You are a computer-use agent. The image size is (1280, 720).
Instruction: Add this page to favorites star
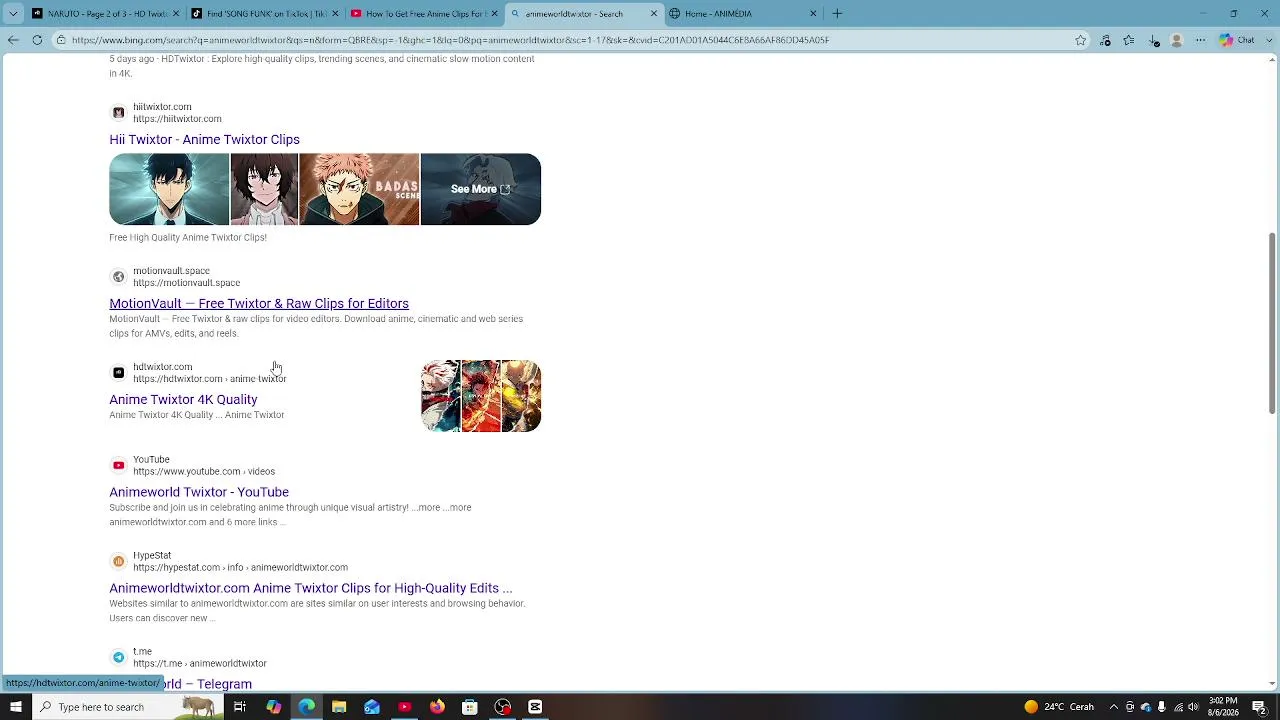1081,40
